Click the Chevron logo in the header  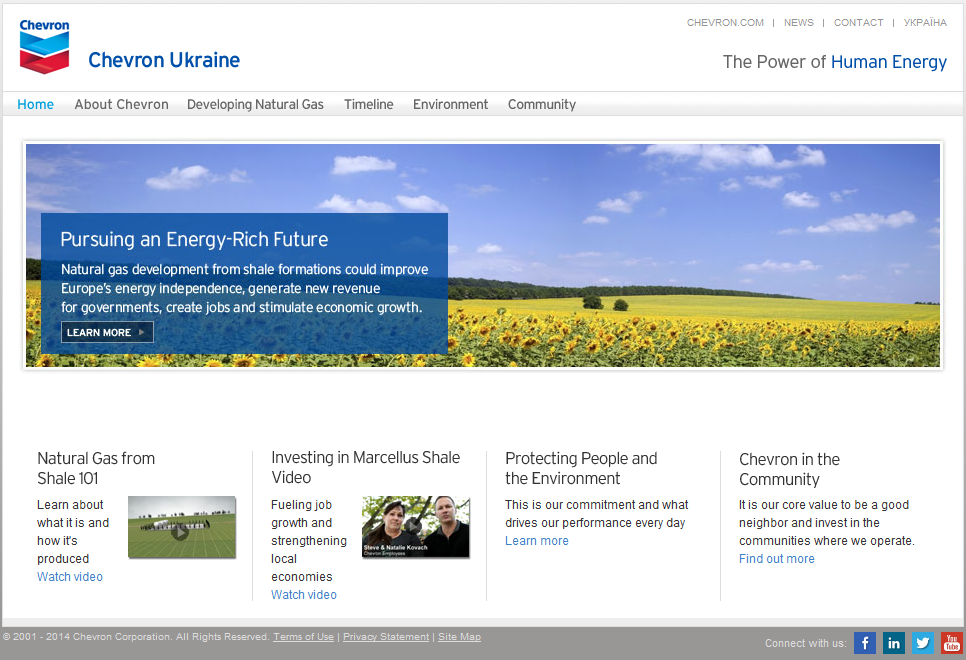pos(44,46)
